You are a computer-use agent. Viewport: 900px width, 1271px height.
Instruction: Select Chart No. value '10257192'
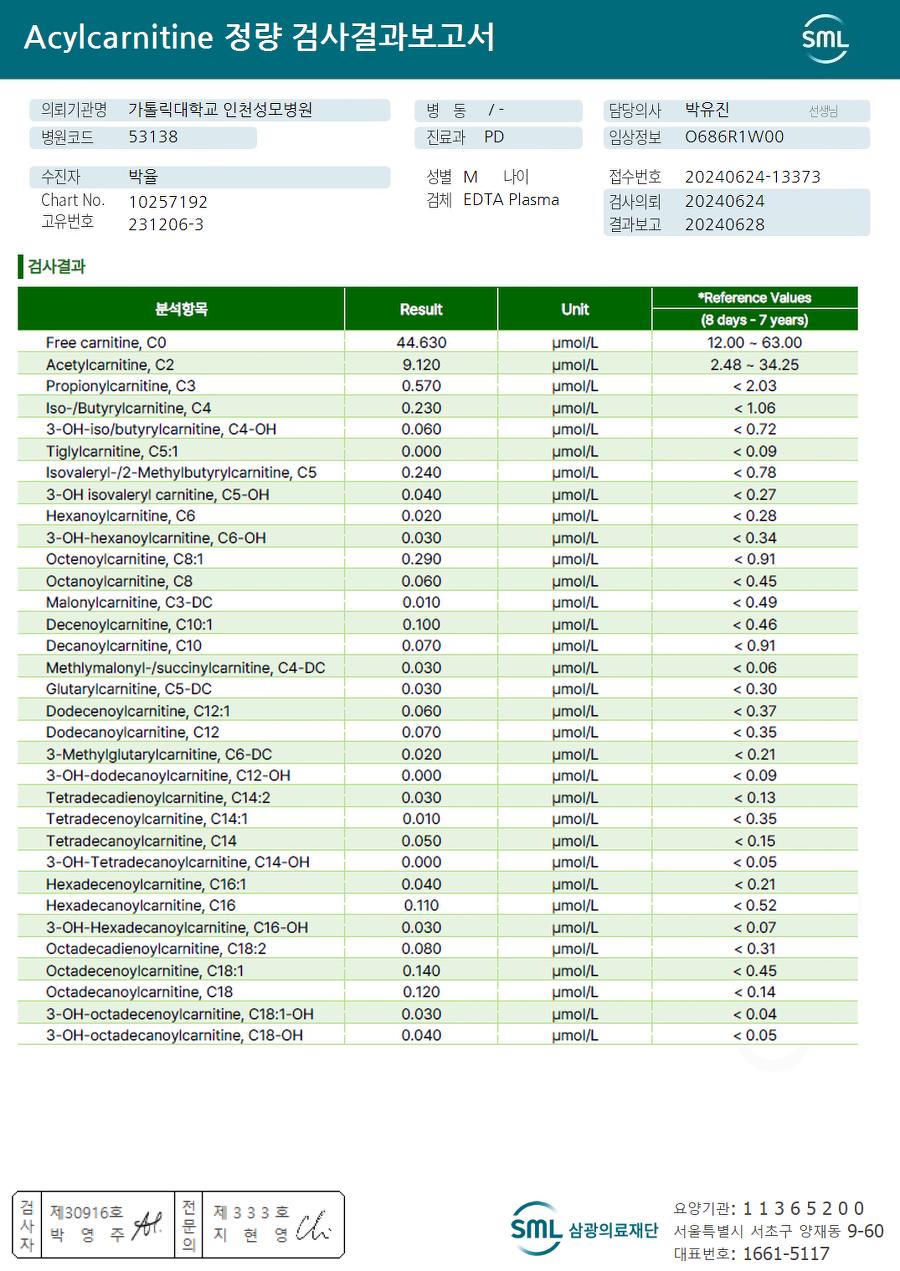pyautogui.click(x=168, y=201)
